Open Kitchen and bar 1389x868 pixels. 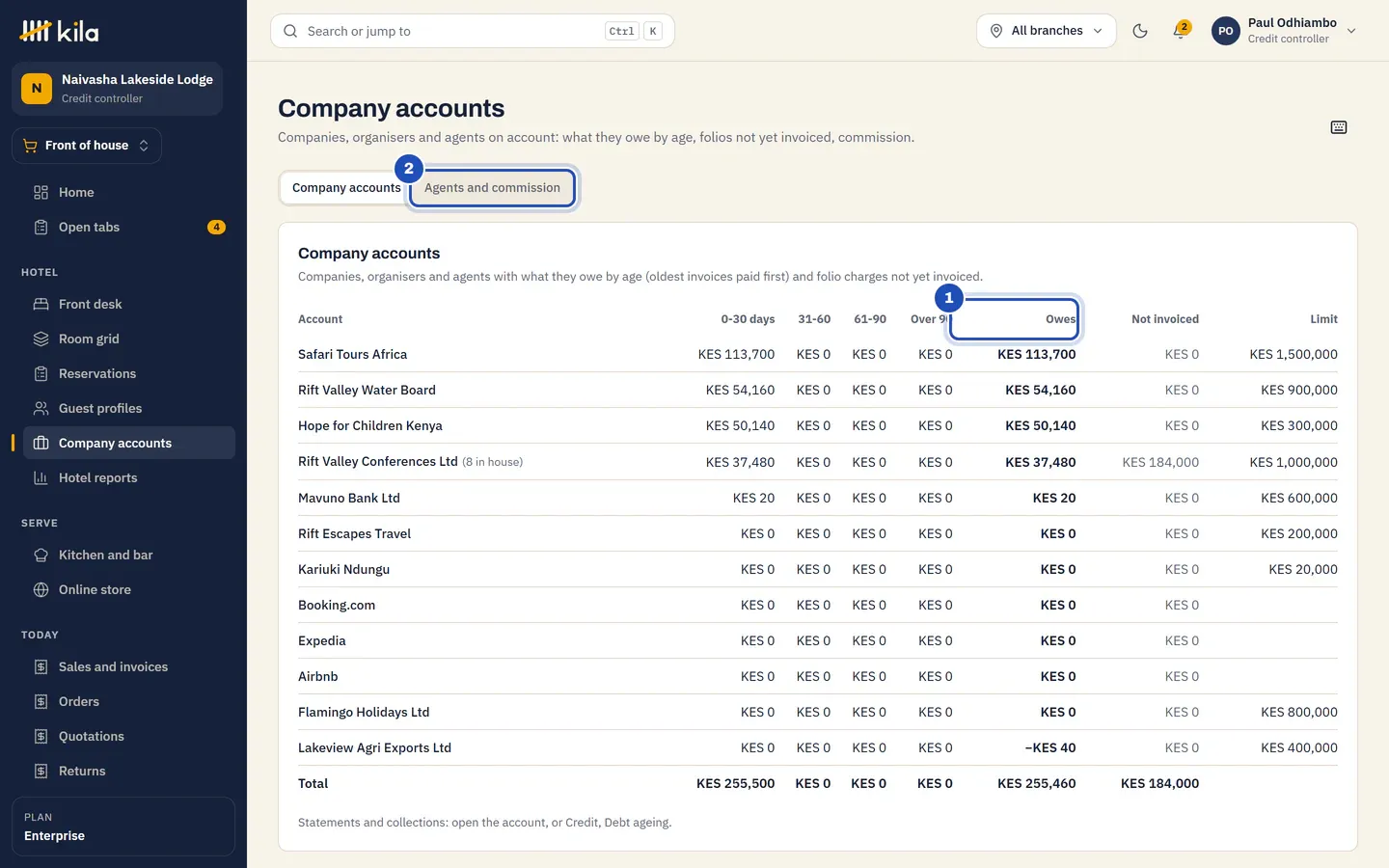click(129, 555)
